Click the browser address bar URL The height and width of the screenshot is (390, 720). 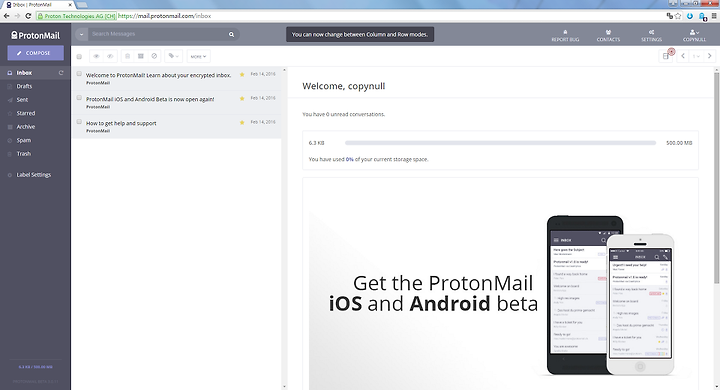click(x=165, y=16)
